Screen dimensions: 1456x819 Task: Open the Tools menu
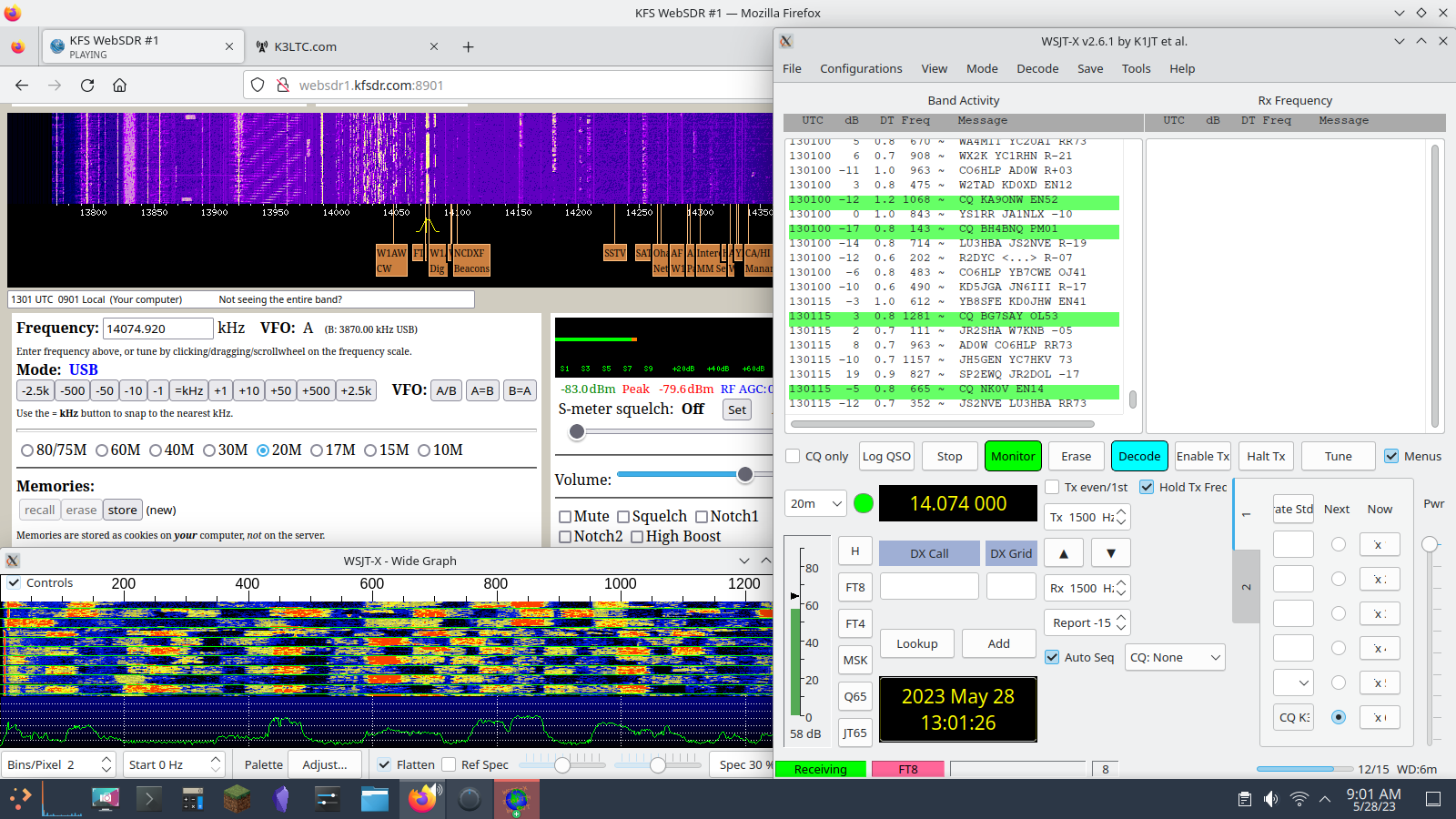pos(1136,68)
